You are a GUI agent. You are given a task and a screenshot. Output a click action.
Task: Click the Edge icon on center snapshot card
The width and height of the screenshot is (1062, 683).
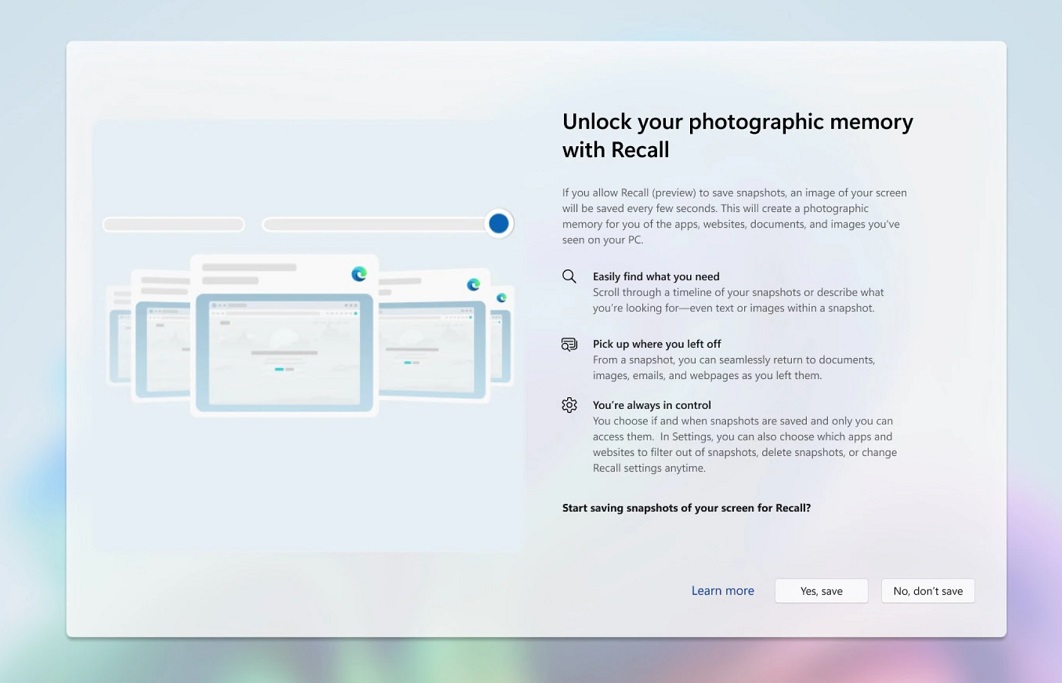359,274
